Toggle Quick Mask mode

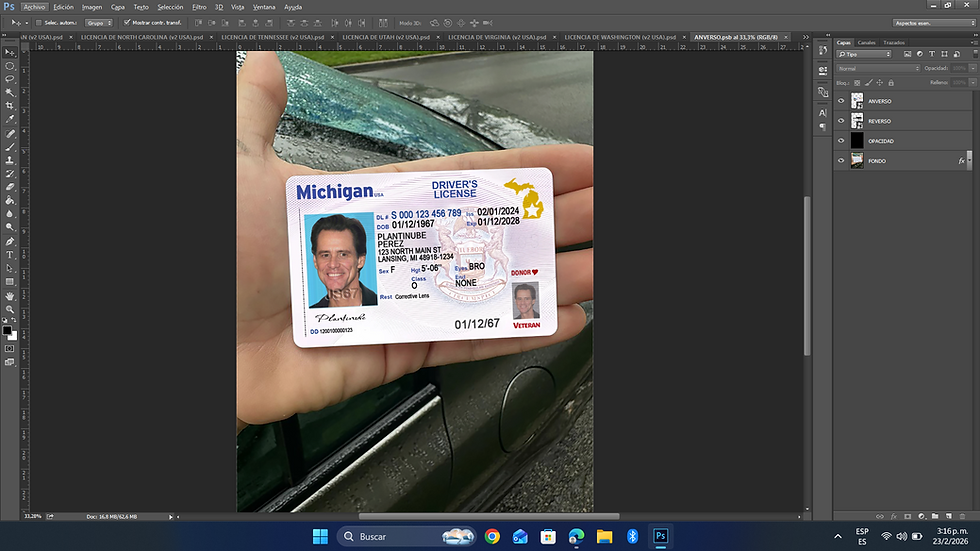[x=9, y=349]
